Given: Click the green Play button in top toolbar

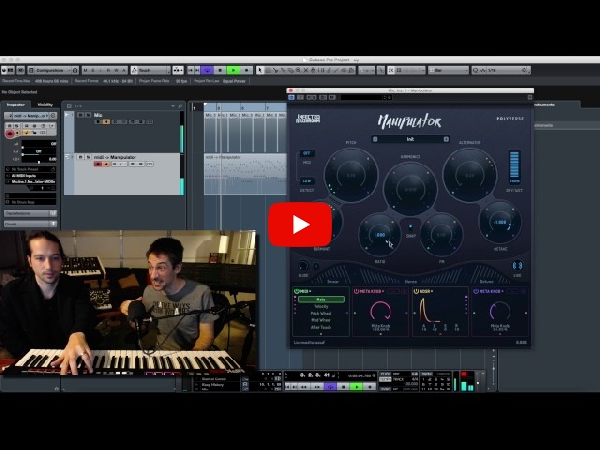Looking at the screenshot, I should coord(233,70).
